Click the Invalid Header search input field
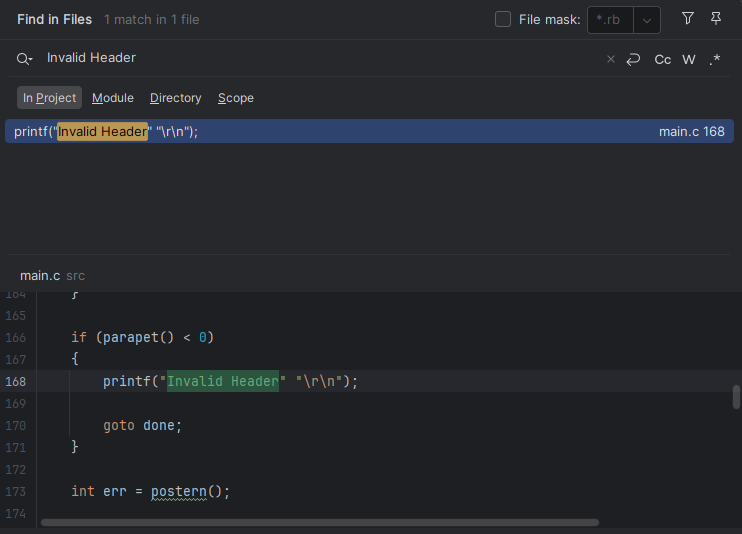742x534 pixels. tap(300, 59)
